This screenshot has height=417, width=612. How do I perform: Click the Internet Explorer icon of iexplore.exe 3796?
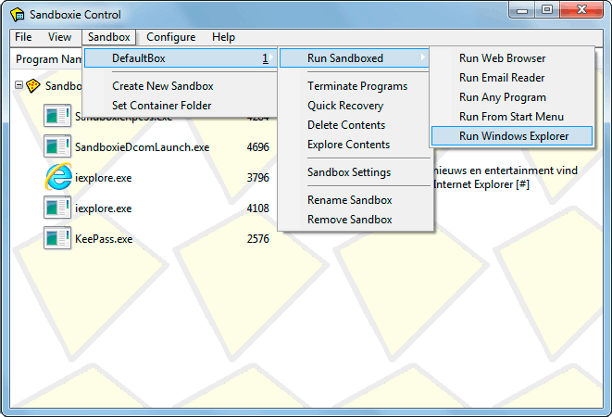pyautogui.click(x=58, y=177)
